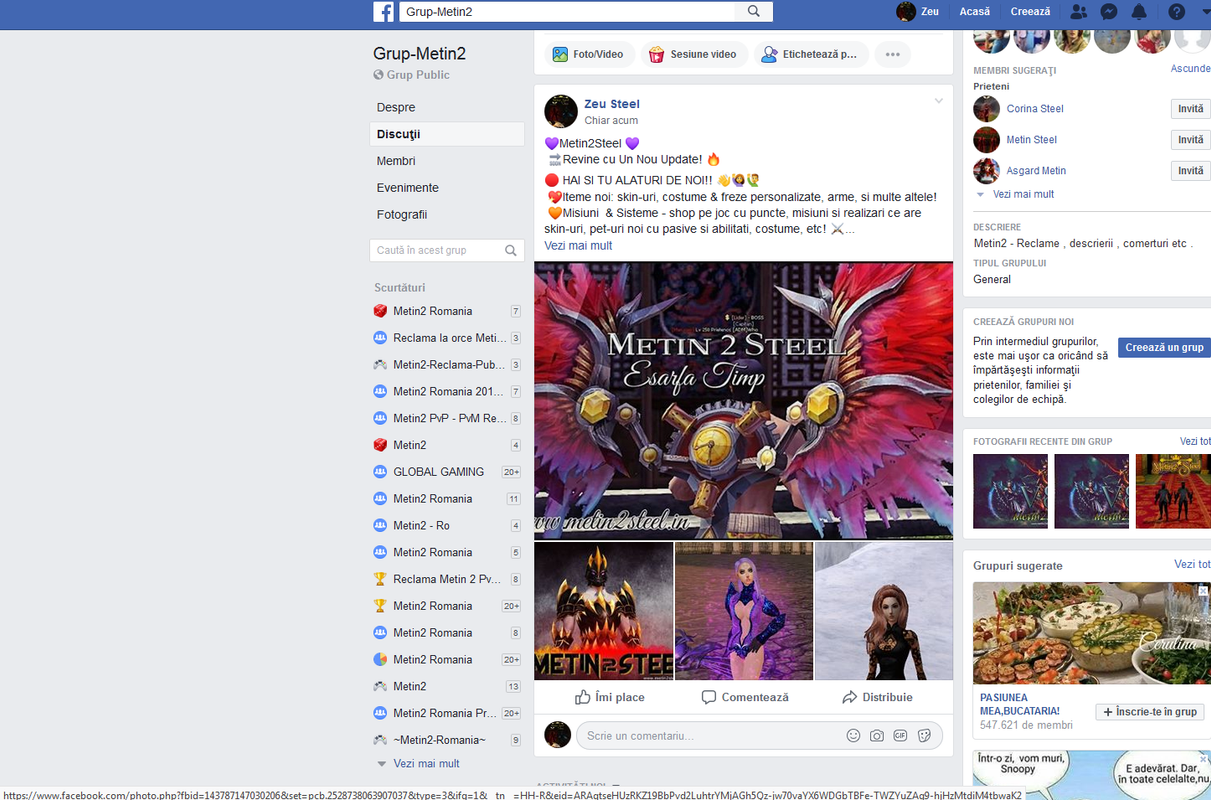Click the Grup-Metin2 top search field
1211x800 pixels.
pyautogui.click(x=569, y=12)
